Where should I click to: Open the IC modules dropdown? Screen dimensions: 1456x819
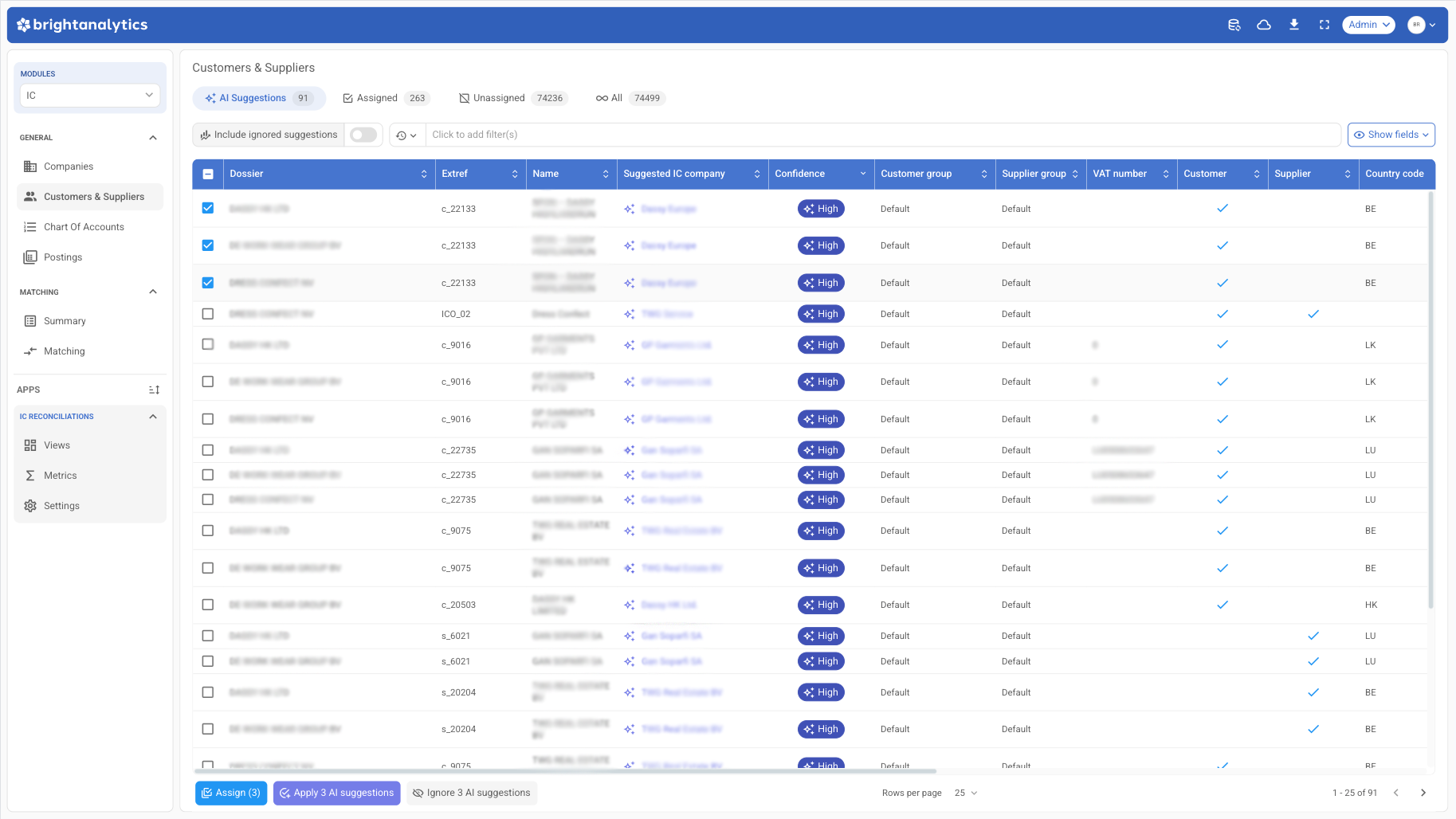pyautogui.click(x=89, y=96)
